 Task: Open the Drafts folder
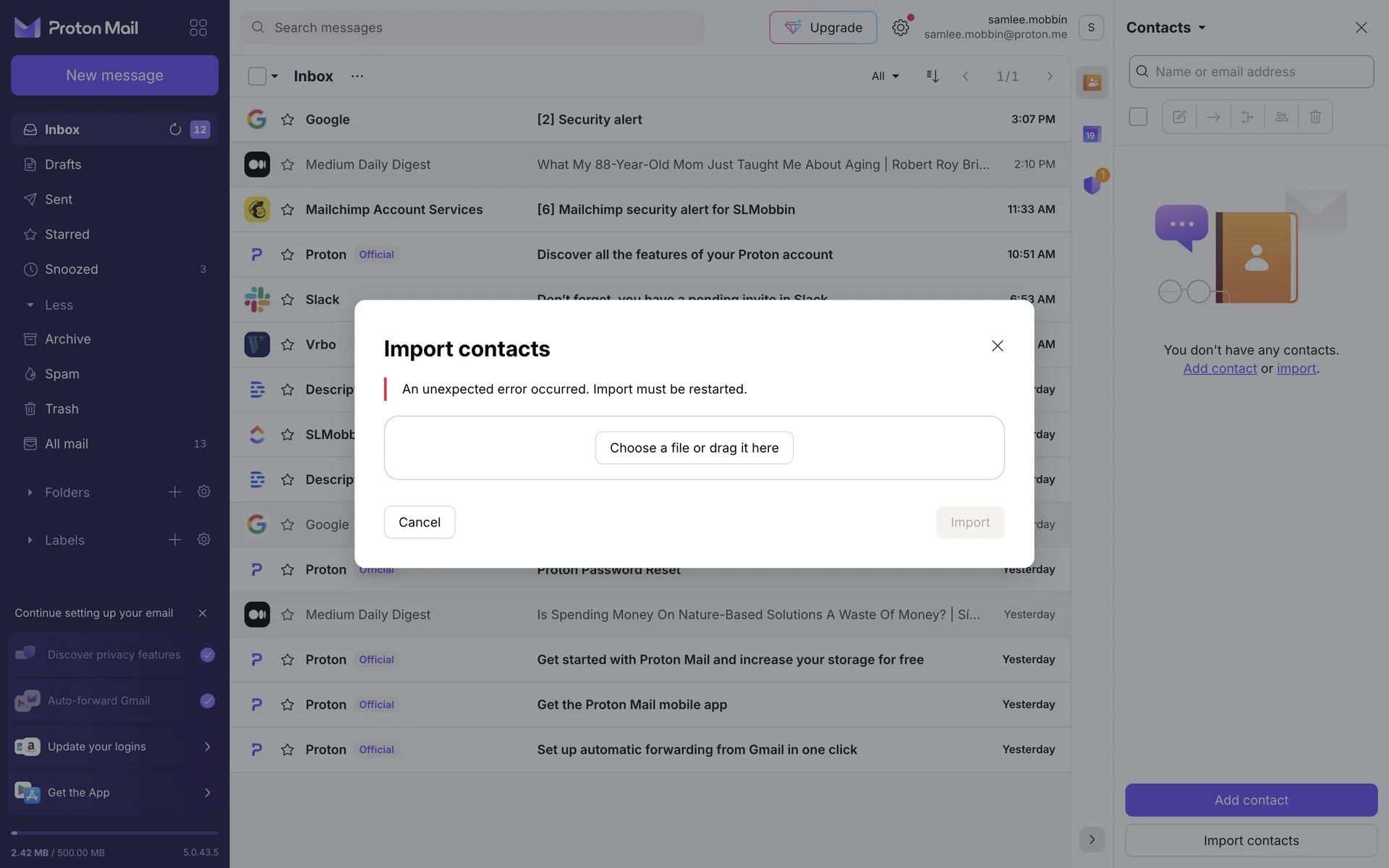[x=63, y=164]
